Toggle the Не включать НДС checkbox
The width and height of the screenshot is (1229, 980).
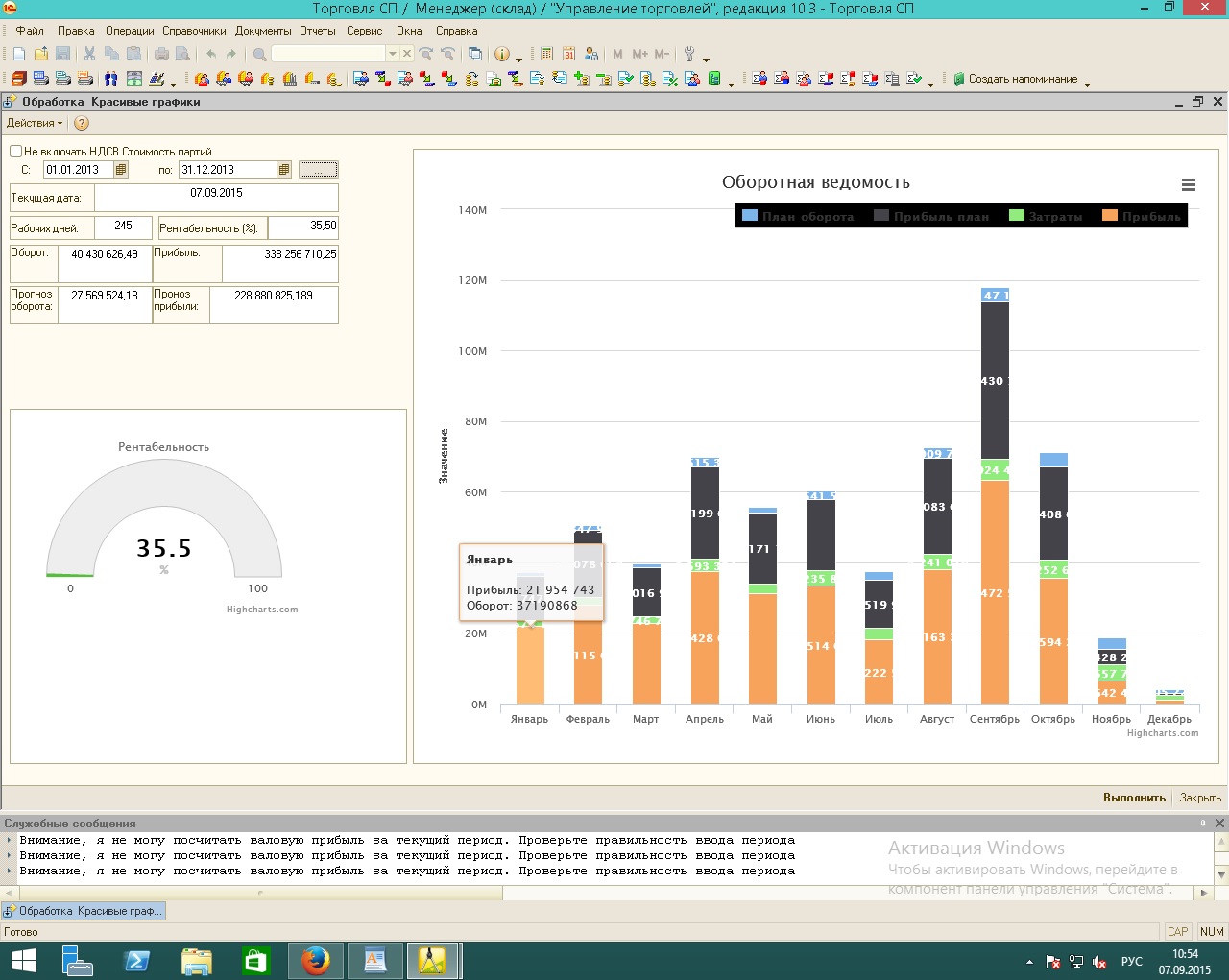coord(15,151)
